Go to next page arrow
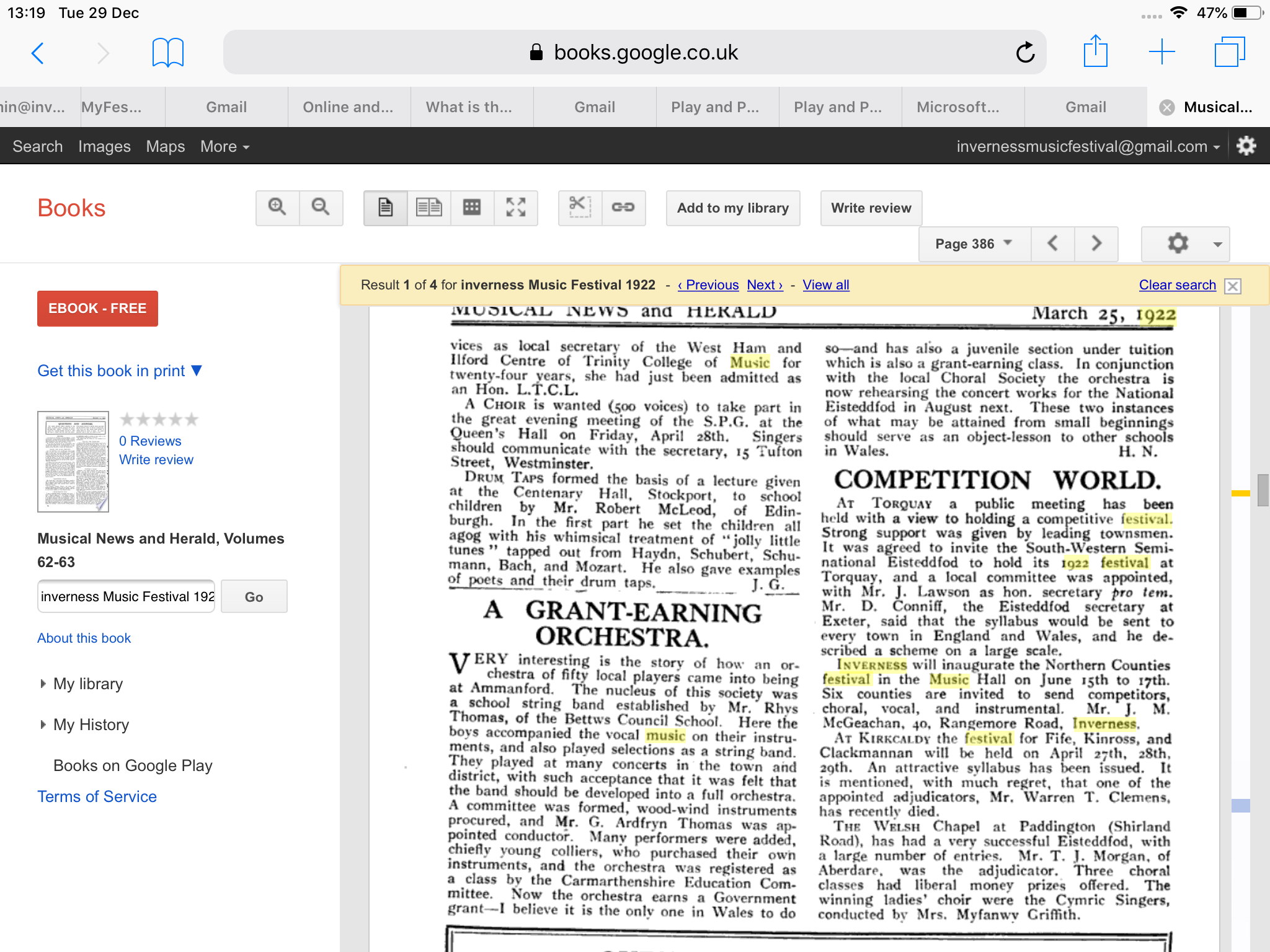 (x=1096, y=244)
